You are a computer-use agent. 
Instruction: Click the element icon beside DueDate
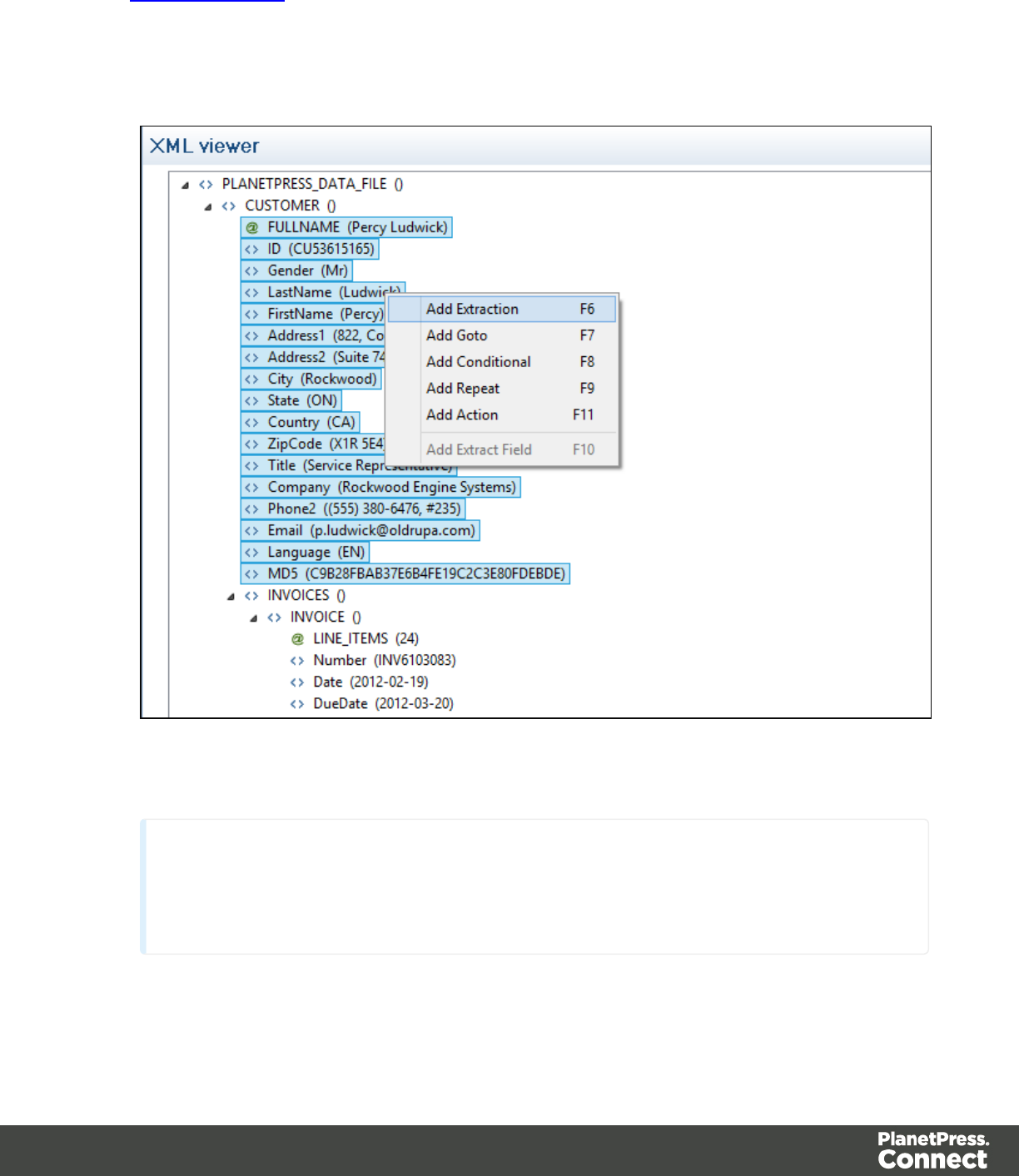pyautogui.click(x=297, y=703)
